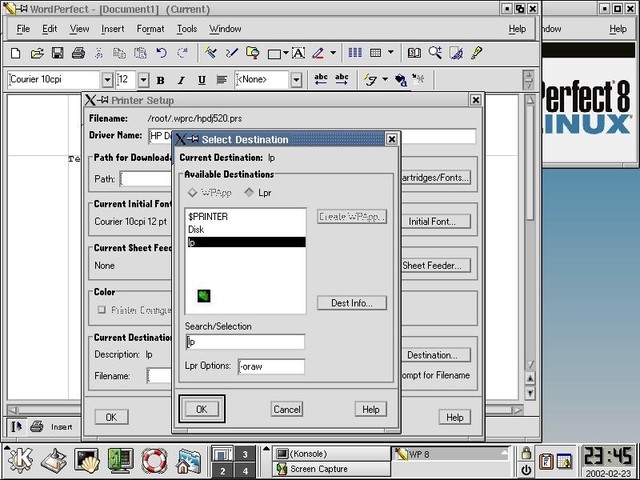Open the font name dropdown
The height and width of the screenshot is (480, 640).
[107, 80]
